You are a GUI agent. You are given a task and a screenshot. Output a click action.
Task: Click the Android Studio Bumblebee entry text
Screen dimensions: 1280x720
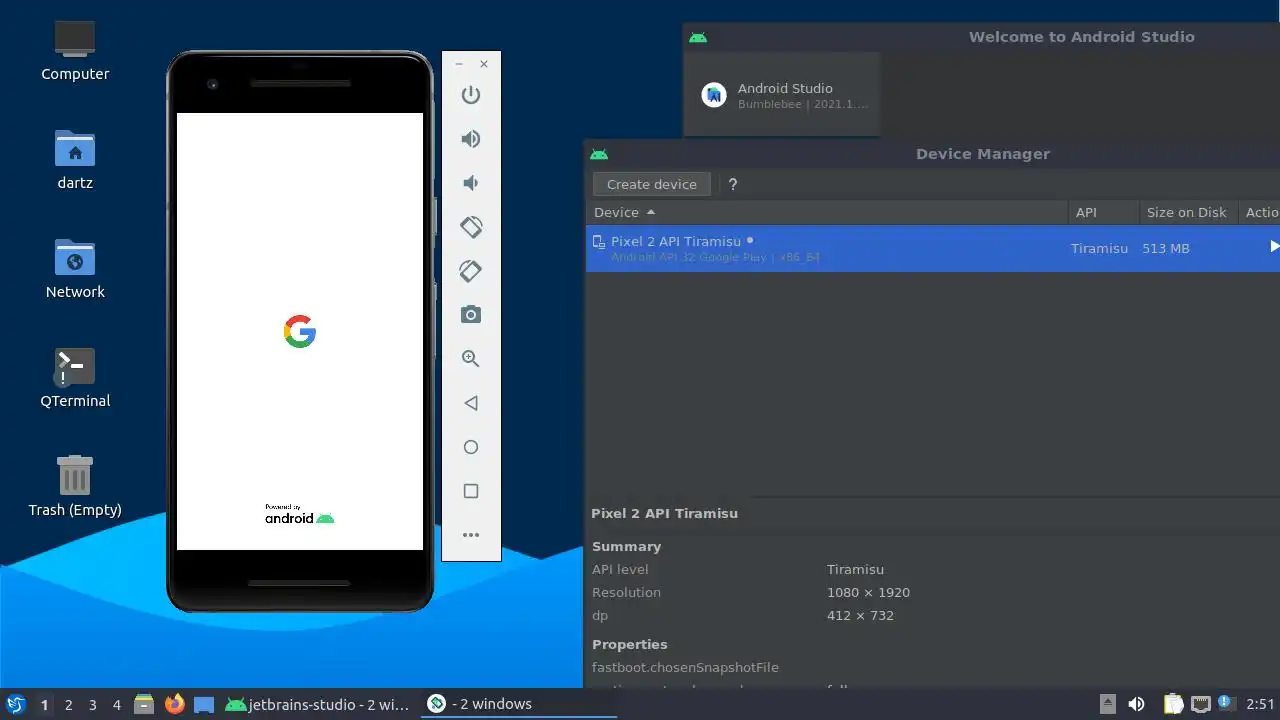pos(802,95)
